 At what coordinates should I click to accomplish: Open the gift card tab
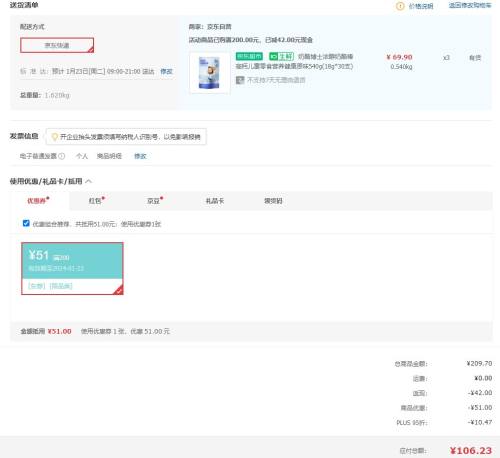[215, 201]
